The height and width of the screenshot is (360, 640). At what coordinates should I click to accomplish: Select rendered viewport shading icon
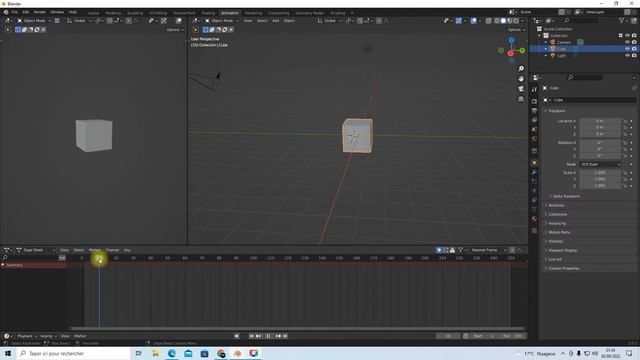(516, 20)
